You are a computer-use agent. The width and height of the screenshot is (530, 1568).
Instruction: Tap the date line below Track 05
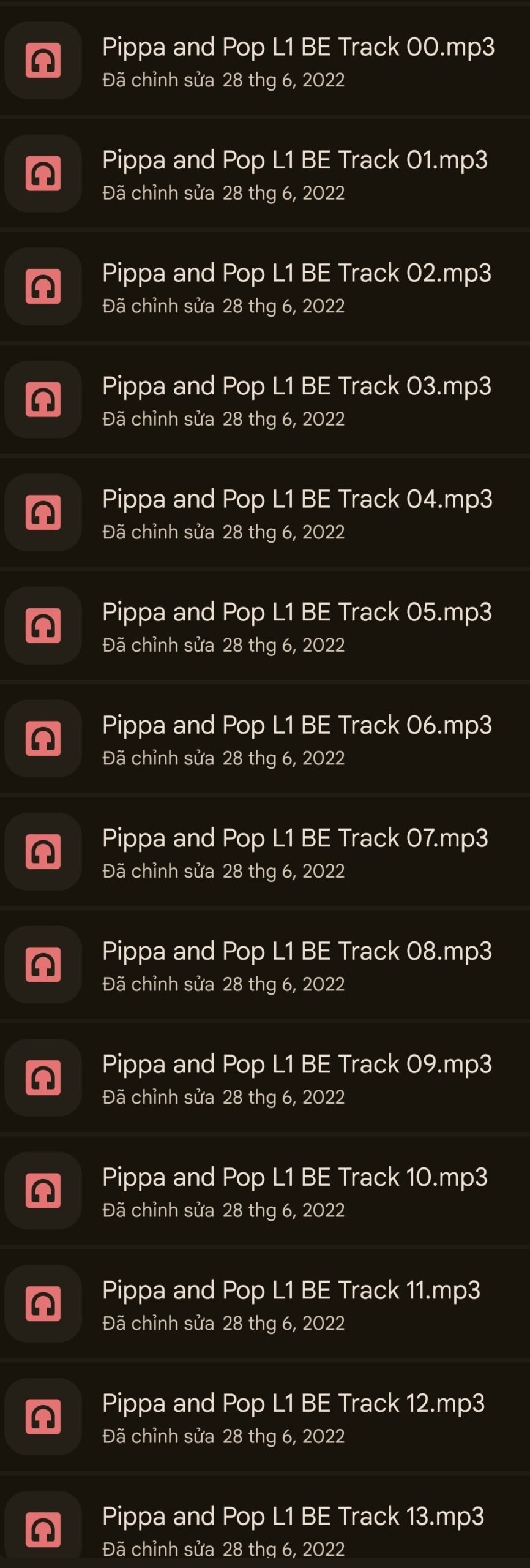223,645
